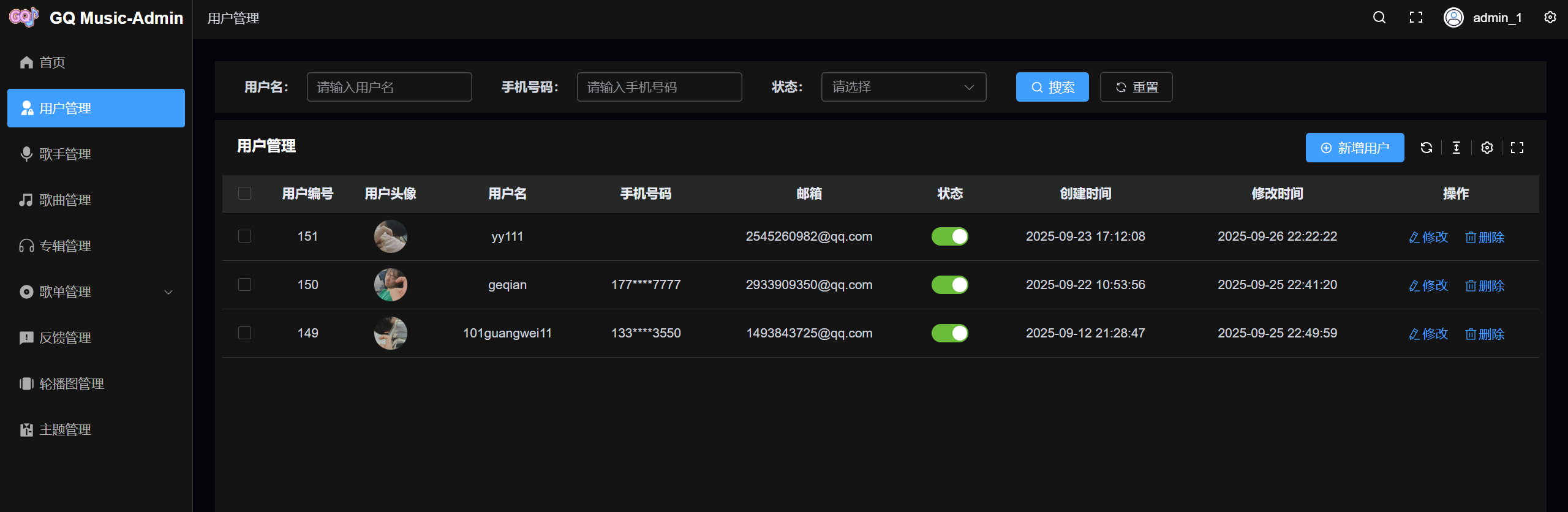Click the 新增用户 button
The image size is (1568, 512).
click(x=1354, y=148)
